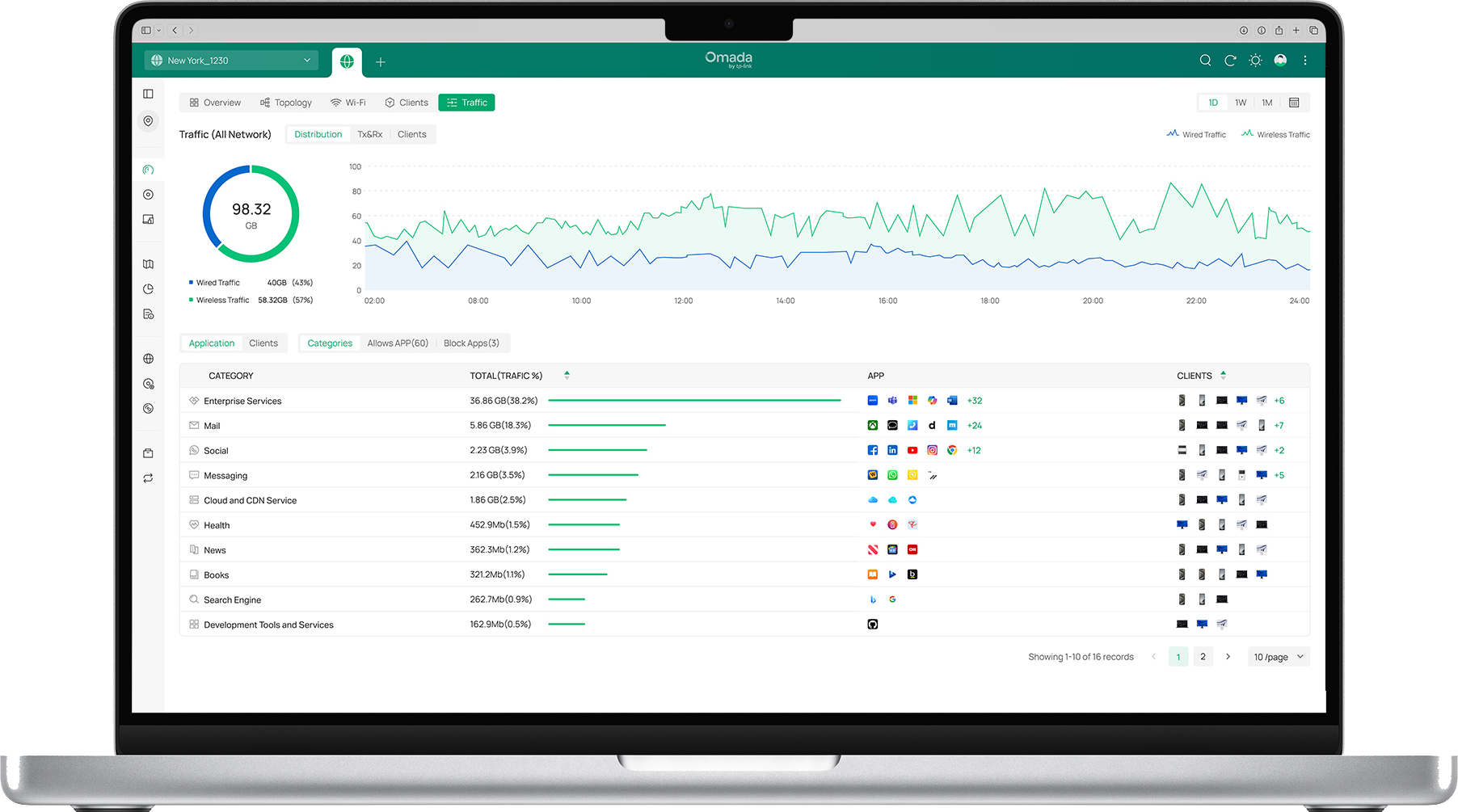Open the globe network sidebar icon
Image resolution: width=1458 pixels, height=812 pixels.
[148, 359]
